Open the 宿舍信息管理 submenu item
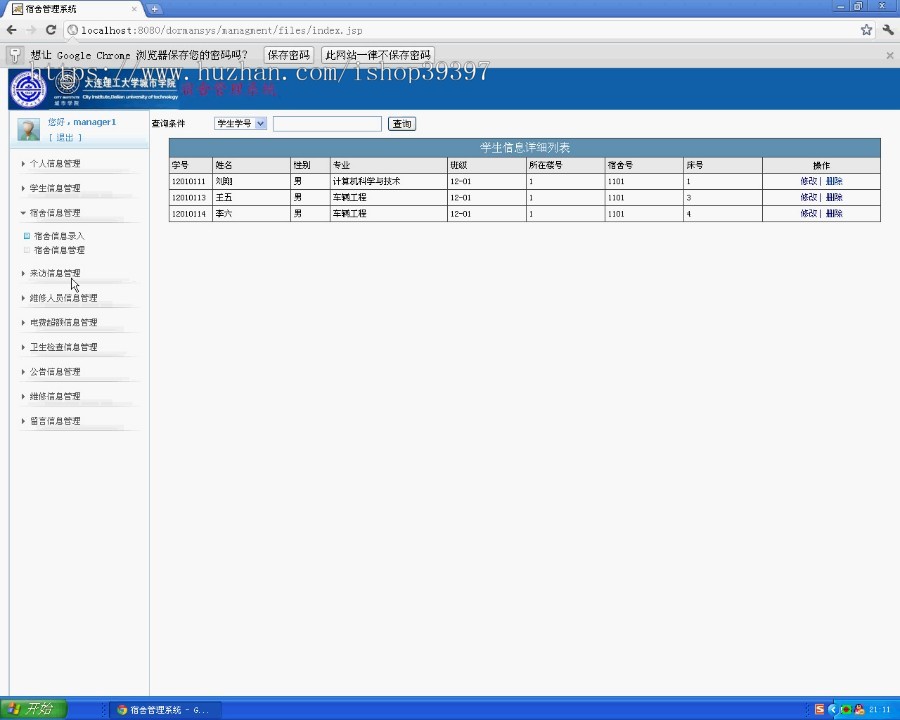This screenshot has width=900, height=720. coord(59,250)
